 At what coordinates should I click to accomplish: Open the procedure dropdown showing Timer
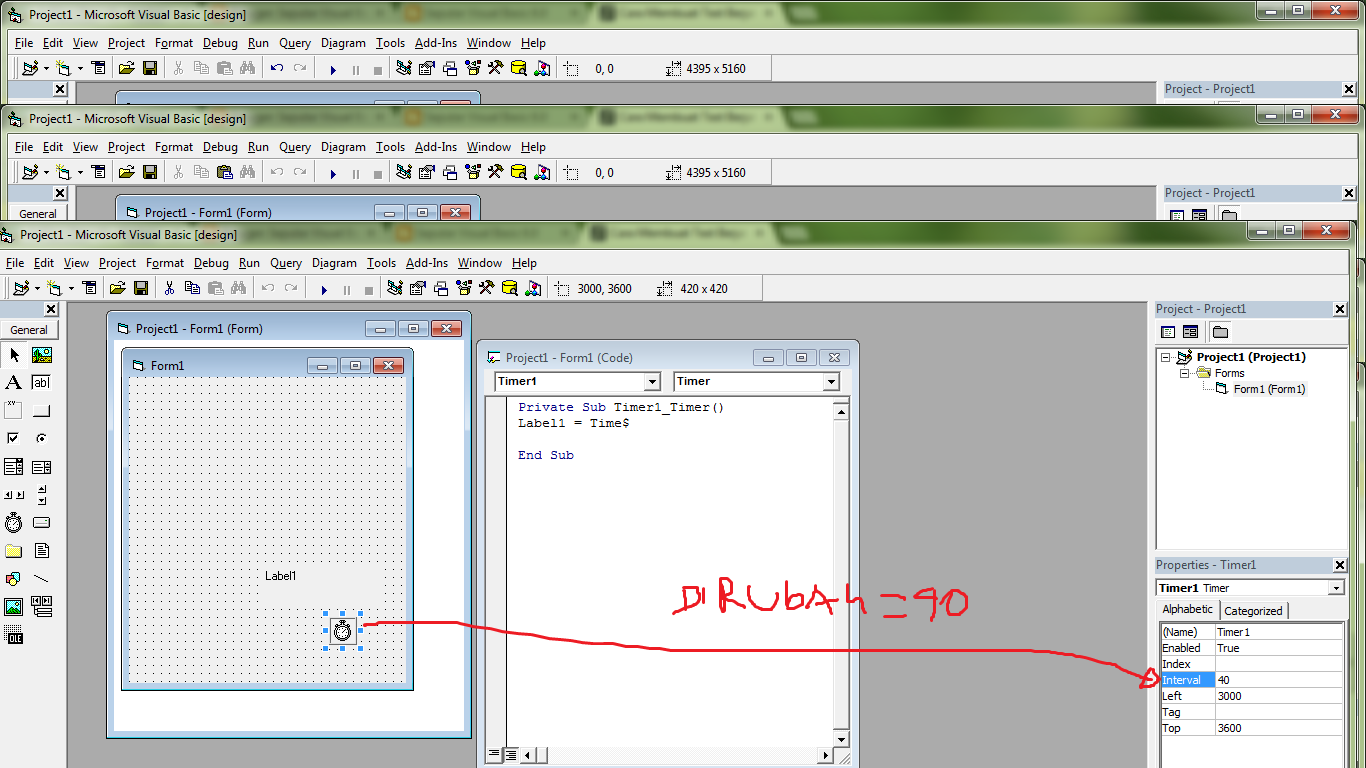833,381
